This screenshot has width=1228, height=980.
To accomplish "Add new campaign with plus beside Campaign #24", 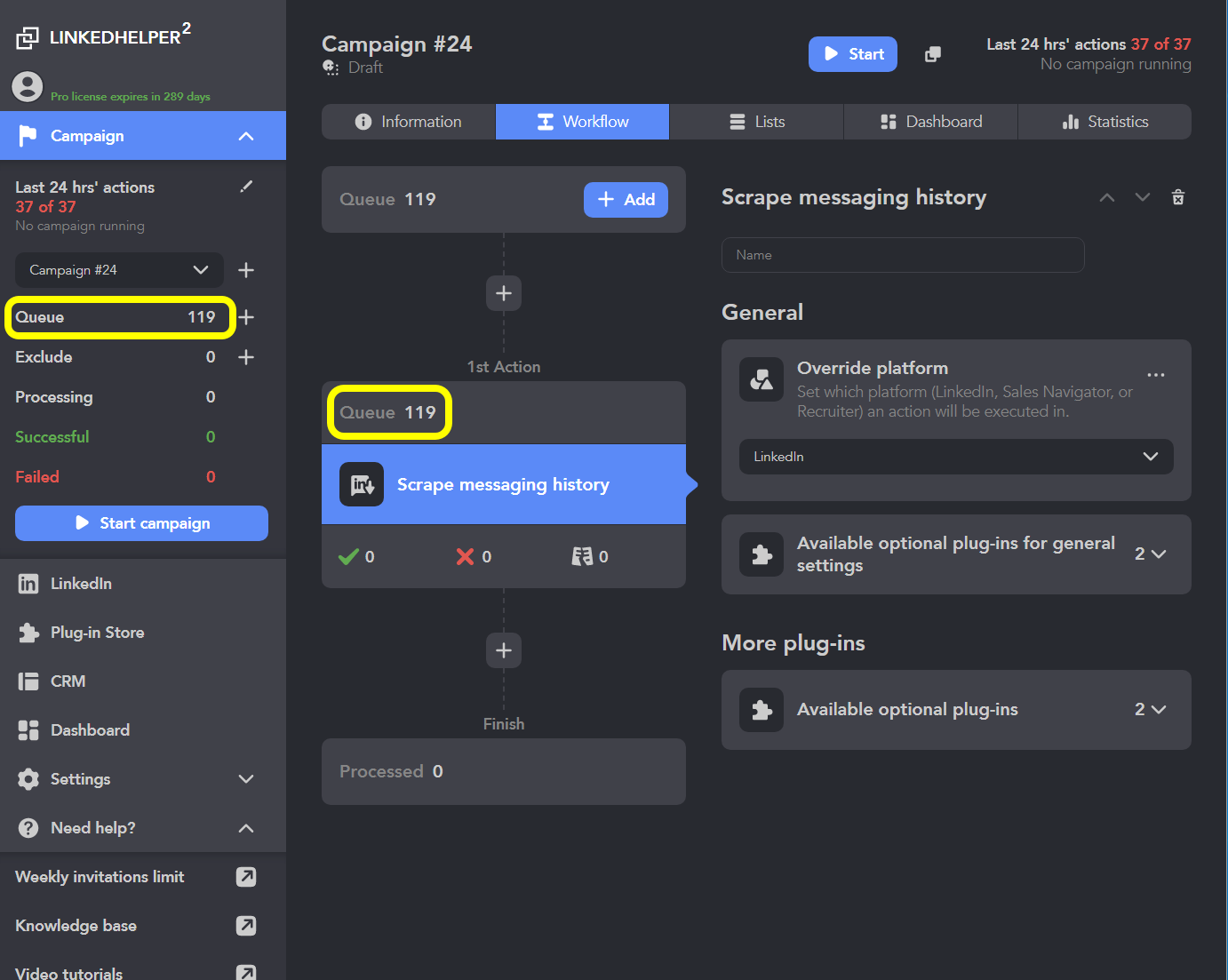I will pos(246,270).
